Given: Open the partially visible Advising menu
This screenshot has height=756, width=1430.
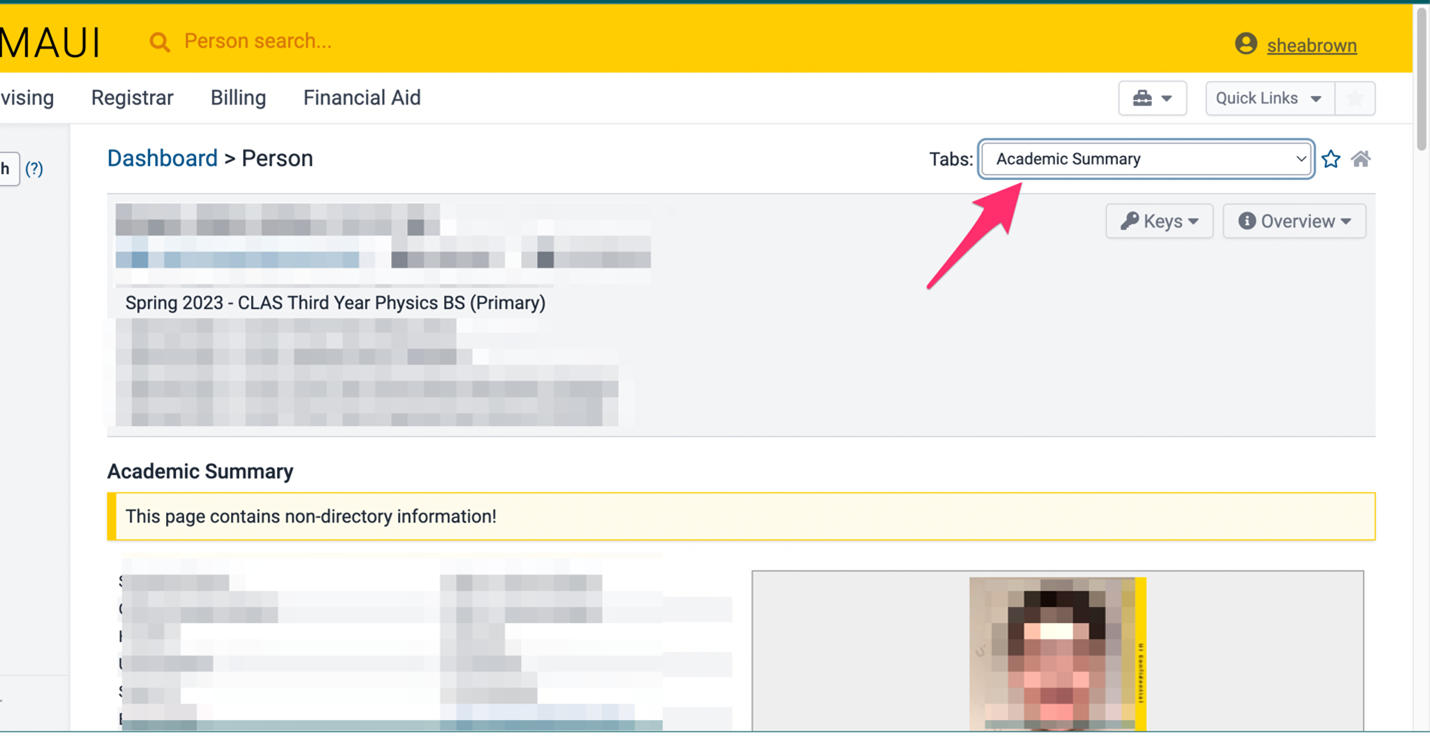Looking at the screenshot, I should click(27, 98).
